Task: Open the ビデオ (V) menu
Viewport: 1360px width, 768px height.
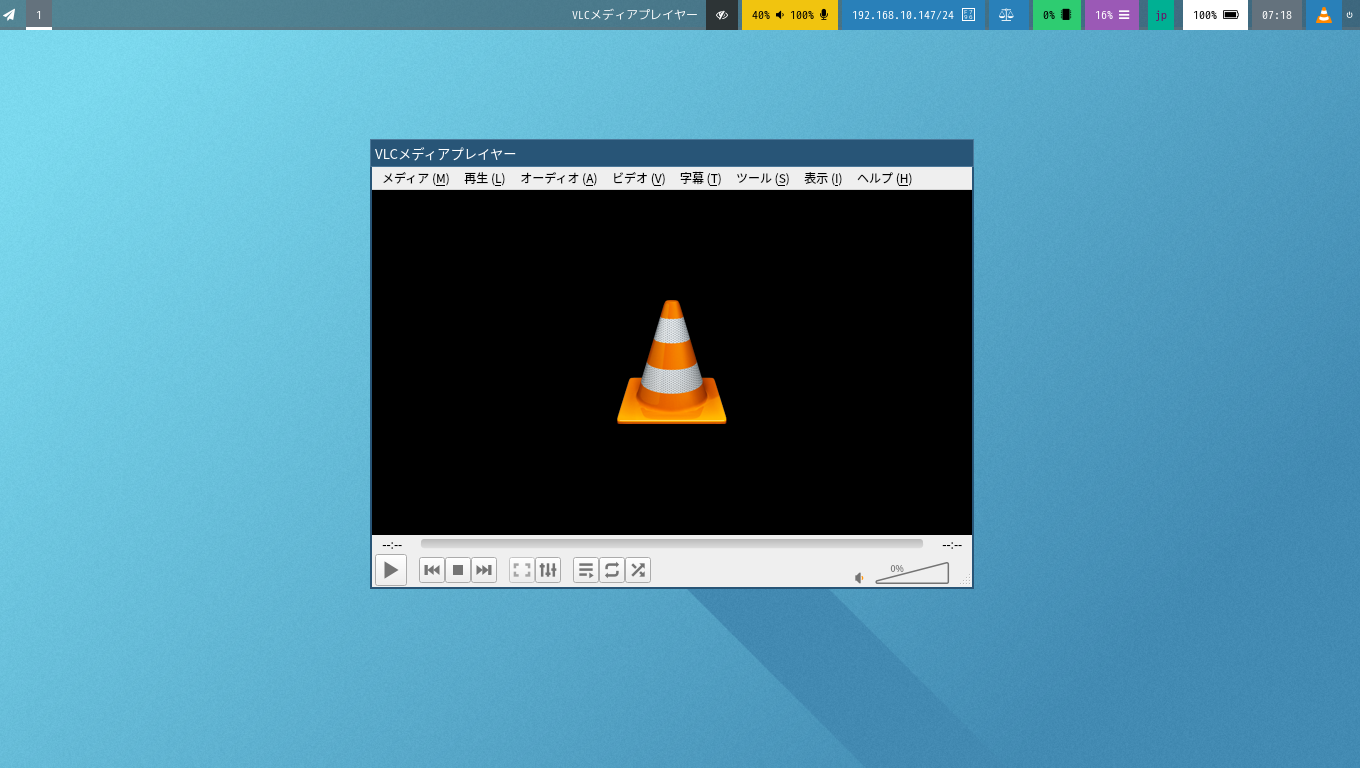Action: coord(639,179)
